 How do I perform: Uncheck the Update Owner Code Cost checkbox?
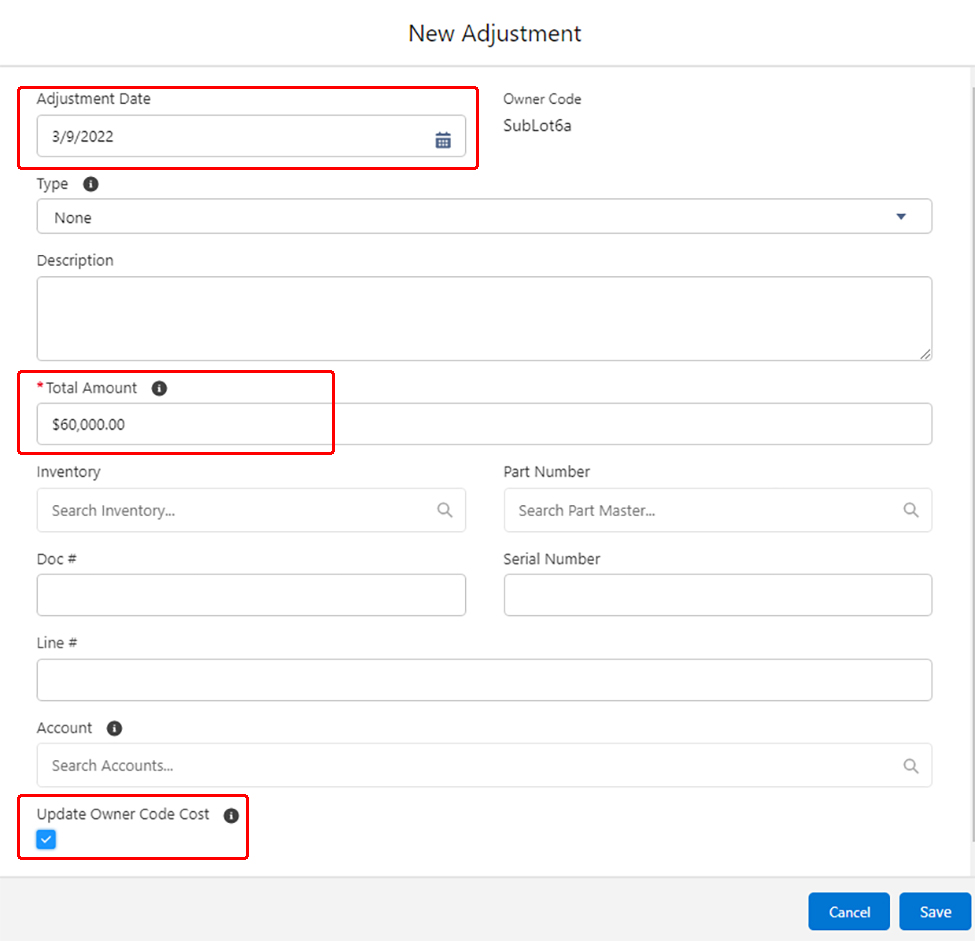(46, 840)
